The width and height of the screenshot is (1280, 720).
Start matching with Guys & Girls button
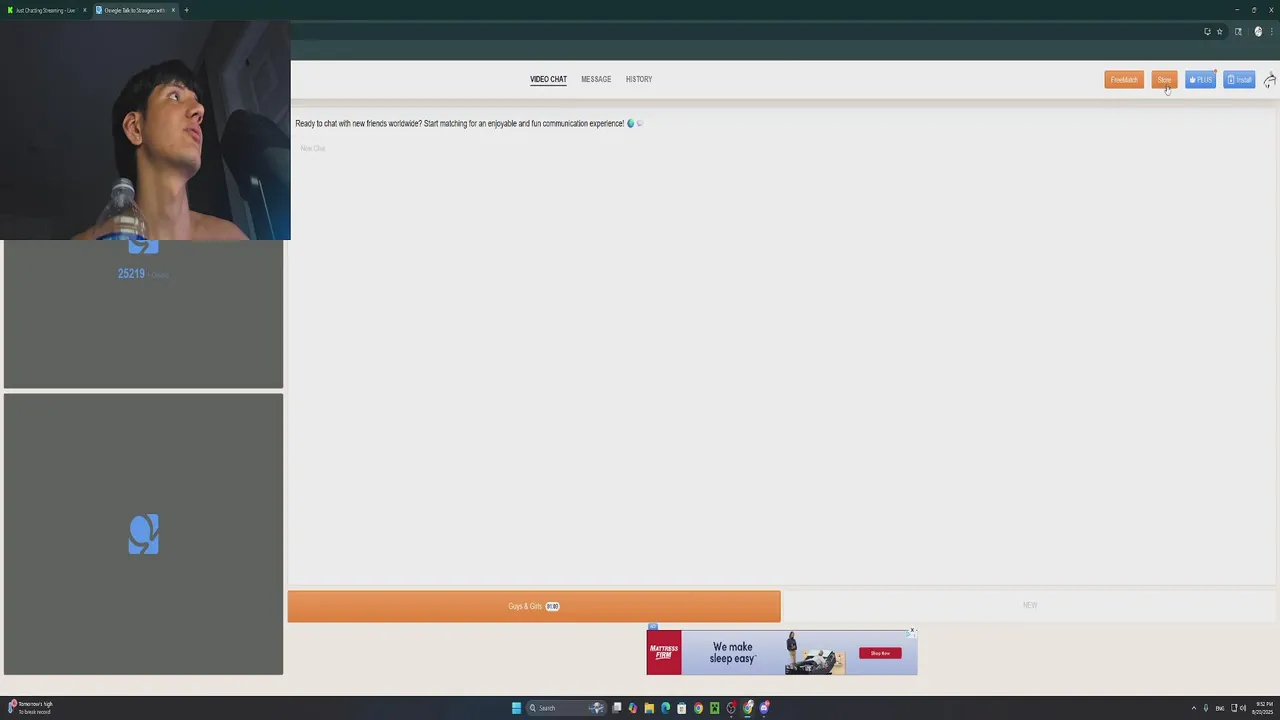pyautogui.click(x=534, y=606)
